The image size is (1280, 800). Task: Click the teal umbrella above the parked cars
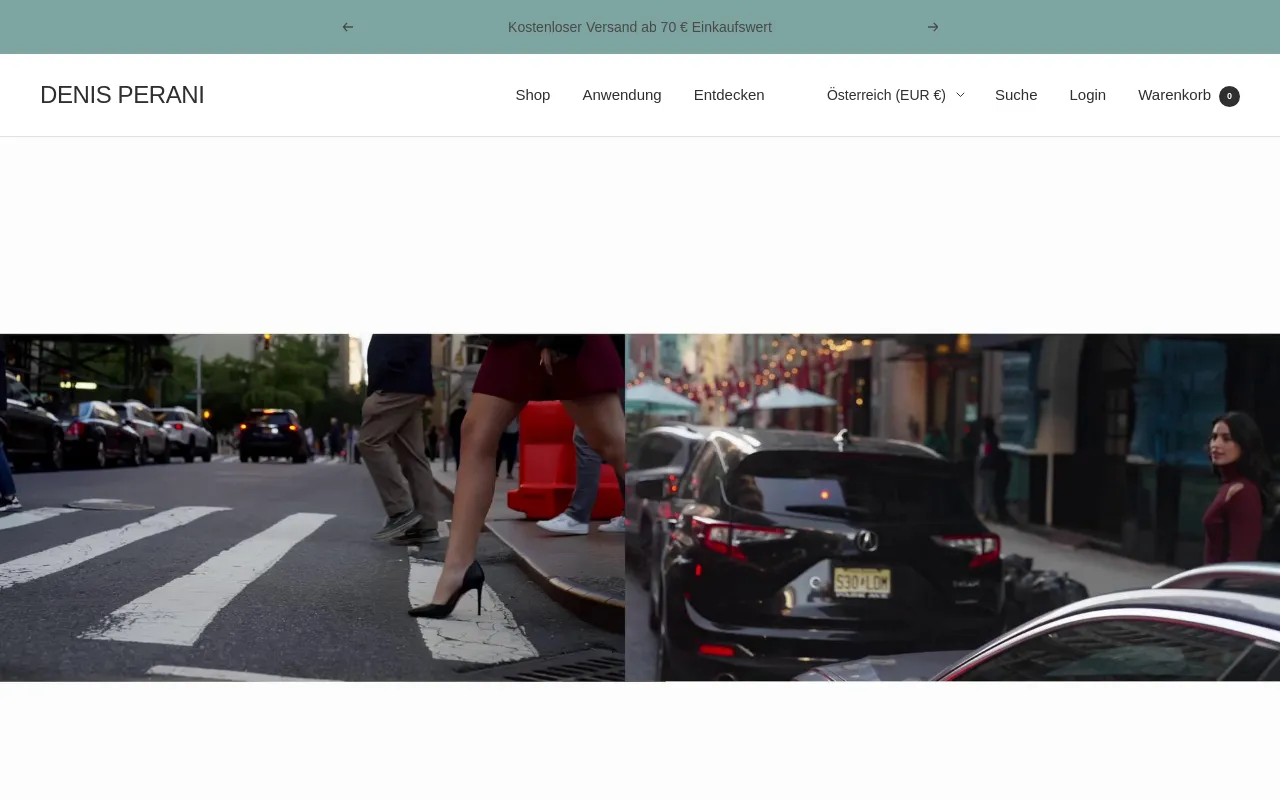662,396
